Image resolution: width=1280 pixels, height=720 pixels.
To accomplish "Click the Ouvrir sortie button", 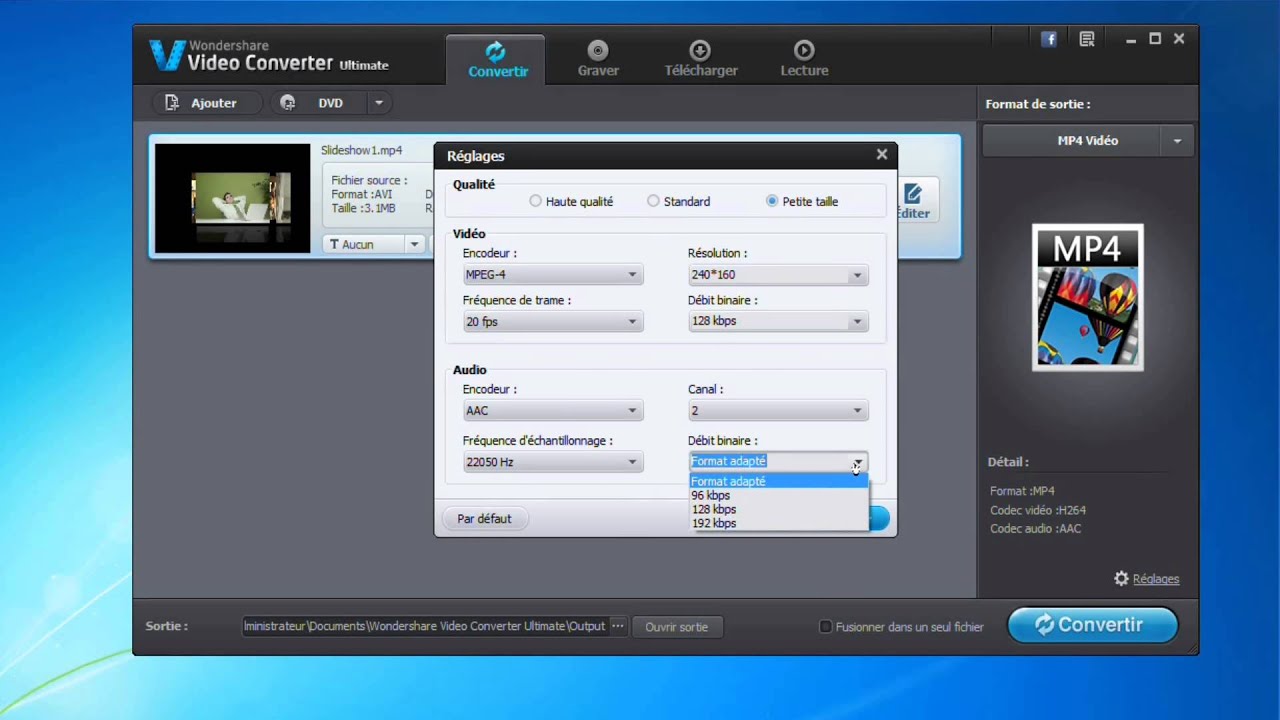I will coord(677,627).
